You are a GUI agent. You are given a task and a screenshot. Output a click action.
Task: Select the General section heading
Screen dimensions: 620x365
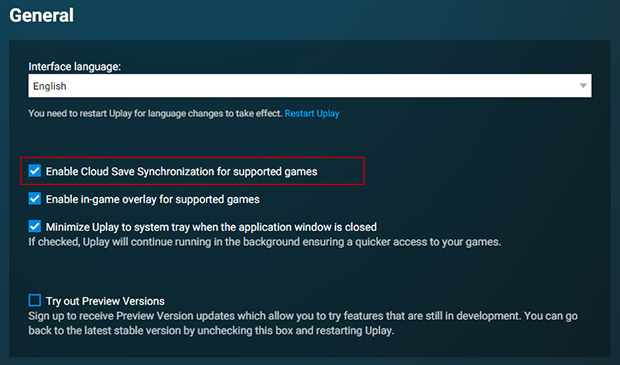point(42,16)
